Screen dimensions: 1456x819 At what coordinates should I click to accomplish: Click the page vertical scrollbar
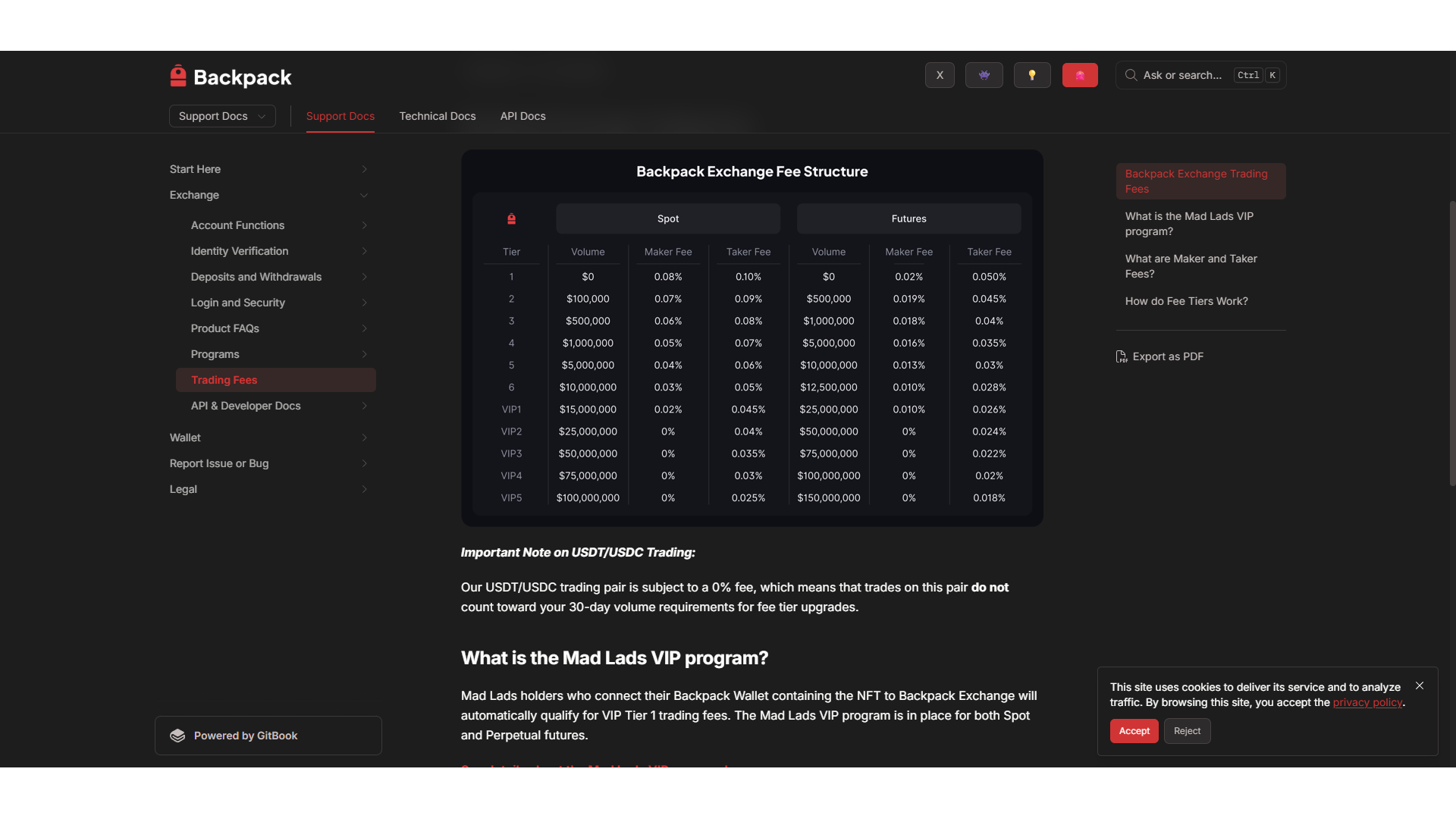(1452, 343)
